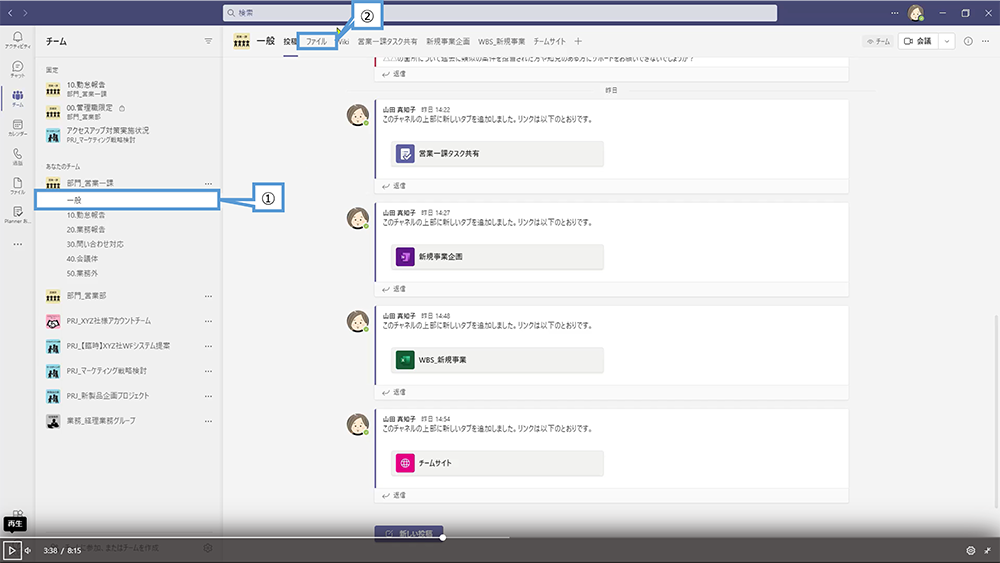This screenshot has width=1000, height=563.
Task: Select 一般 channel
Action: 127,200
